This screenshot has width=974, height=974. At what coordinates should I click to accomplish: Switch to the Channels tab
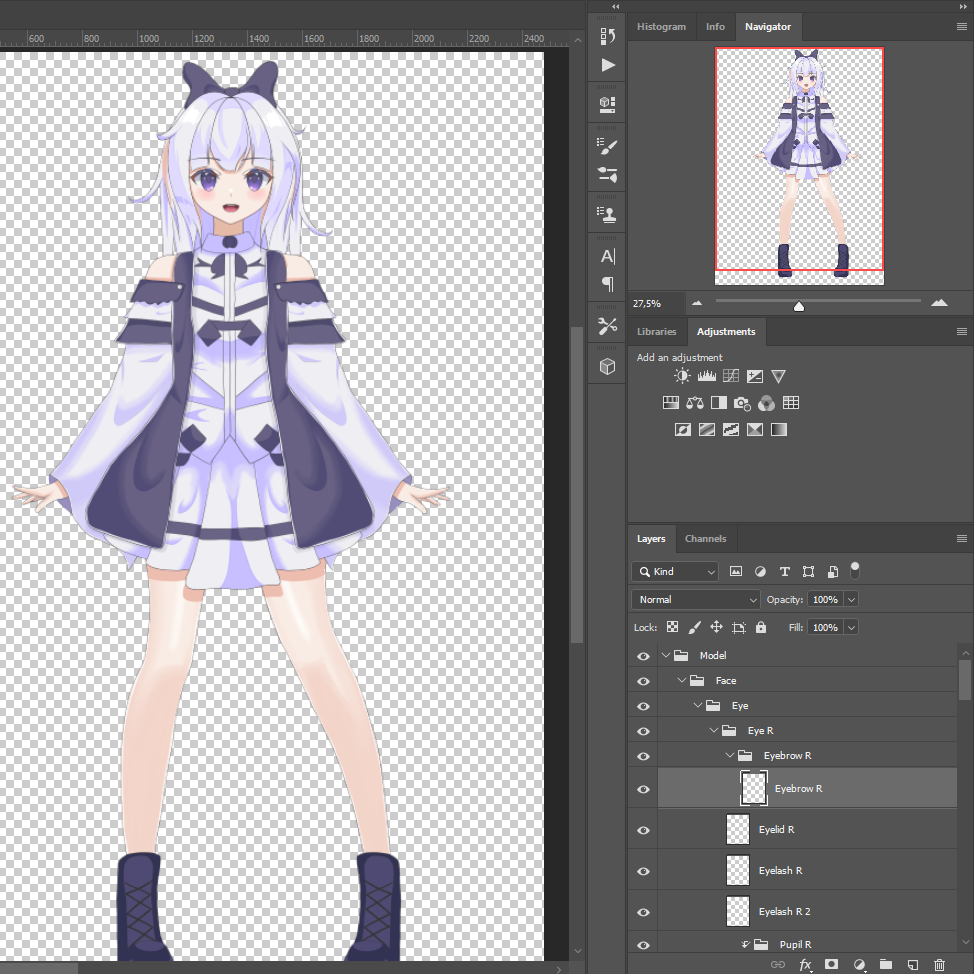click(705, 539)
